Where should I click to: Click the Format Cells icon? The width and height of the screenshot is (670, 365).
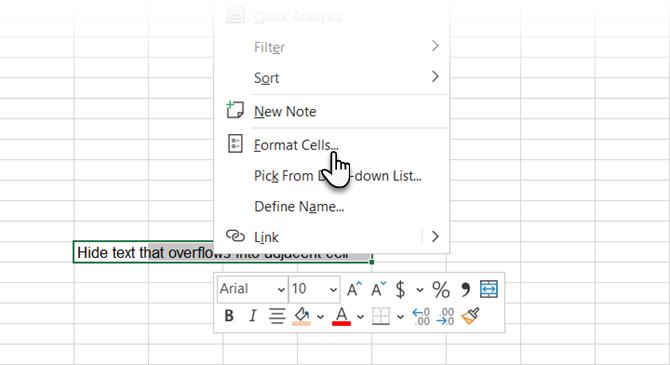[x=235, y=144]
